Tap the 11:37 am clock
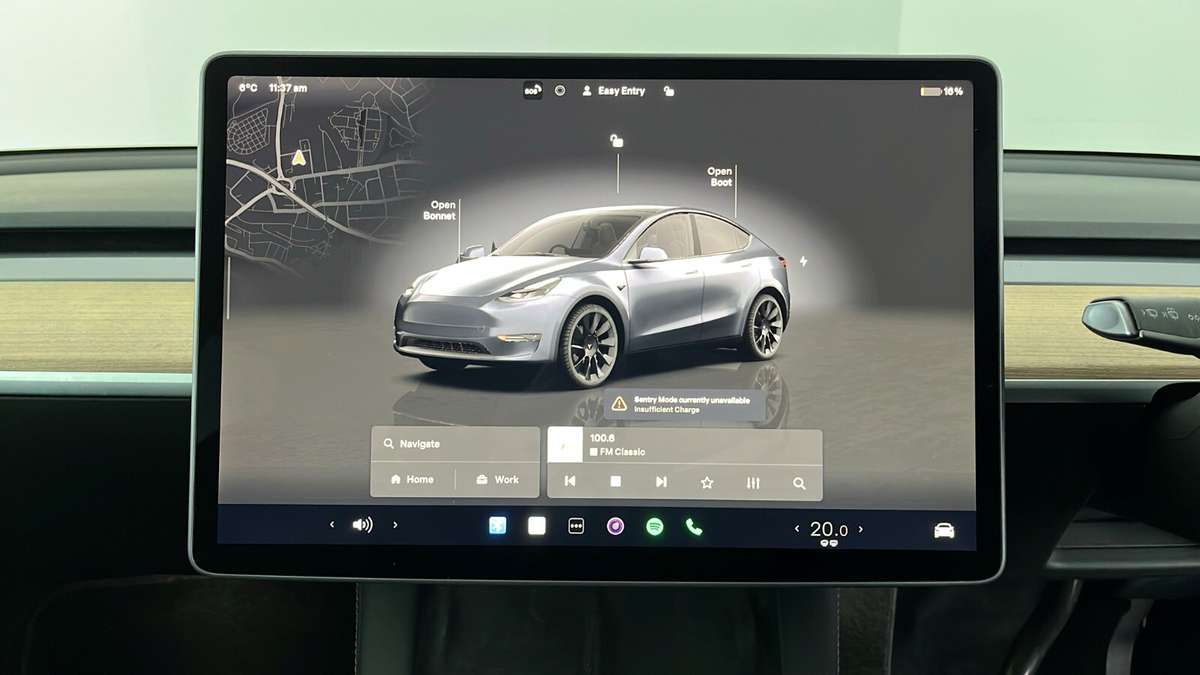1200x675 pixels. pos(288,88)
